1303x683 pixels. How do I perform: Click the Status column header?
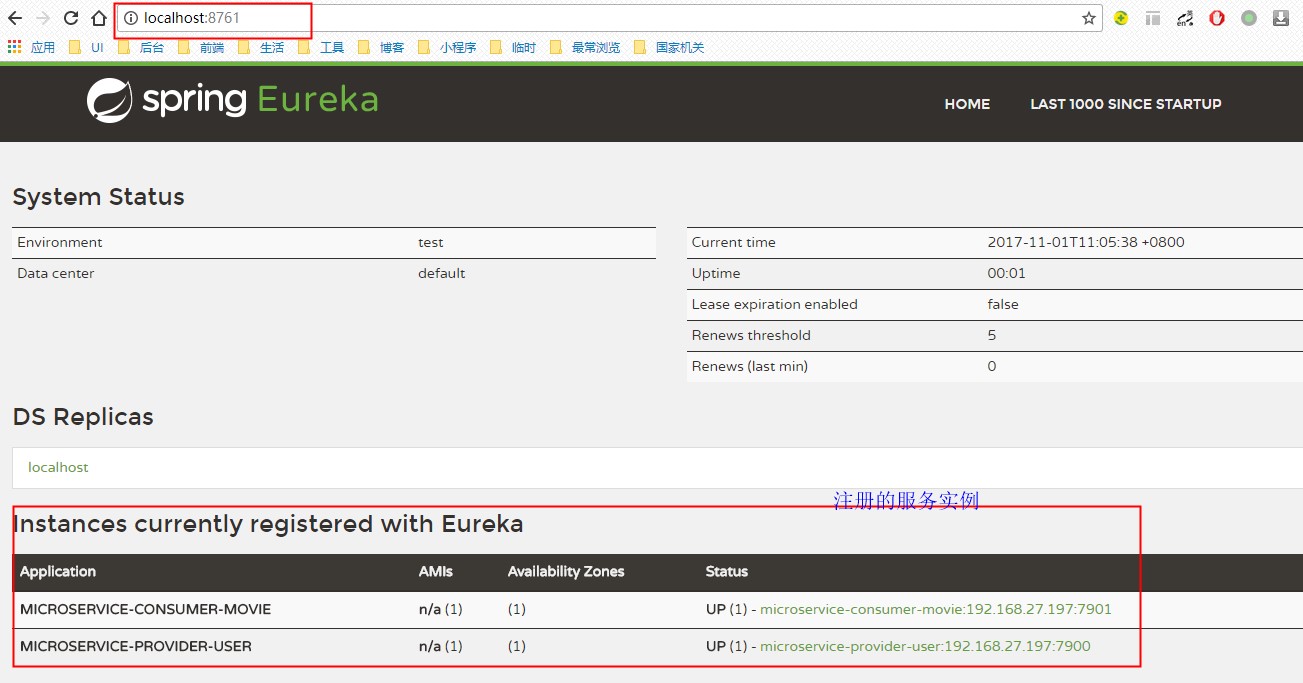pyautogui.click(x=727, y=572)
